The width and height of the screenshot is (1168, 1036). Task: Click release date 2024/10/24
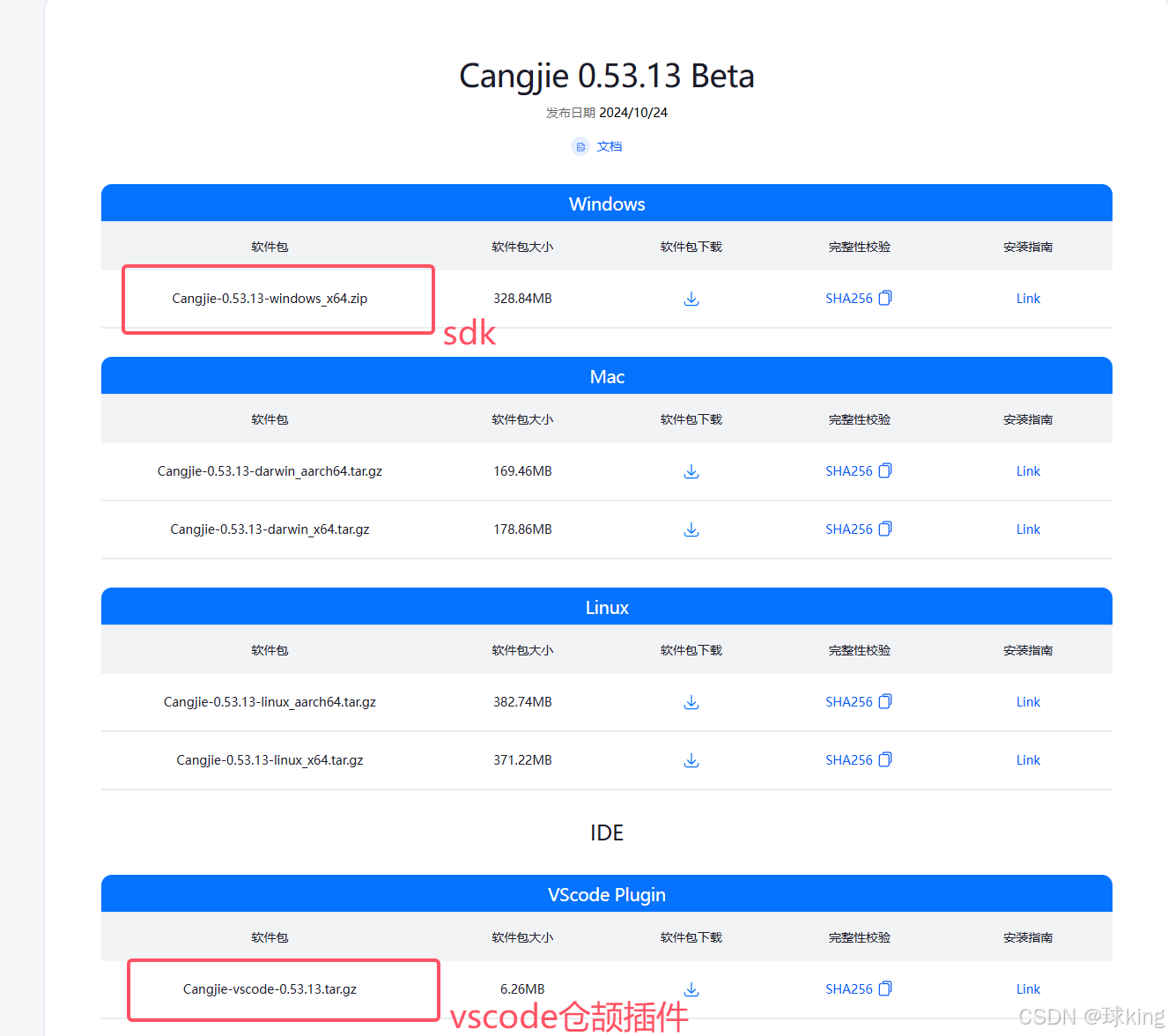coord(633,113)
